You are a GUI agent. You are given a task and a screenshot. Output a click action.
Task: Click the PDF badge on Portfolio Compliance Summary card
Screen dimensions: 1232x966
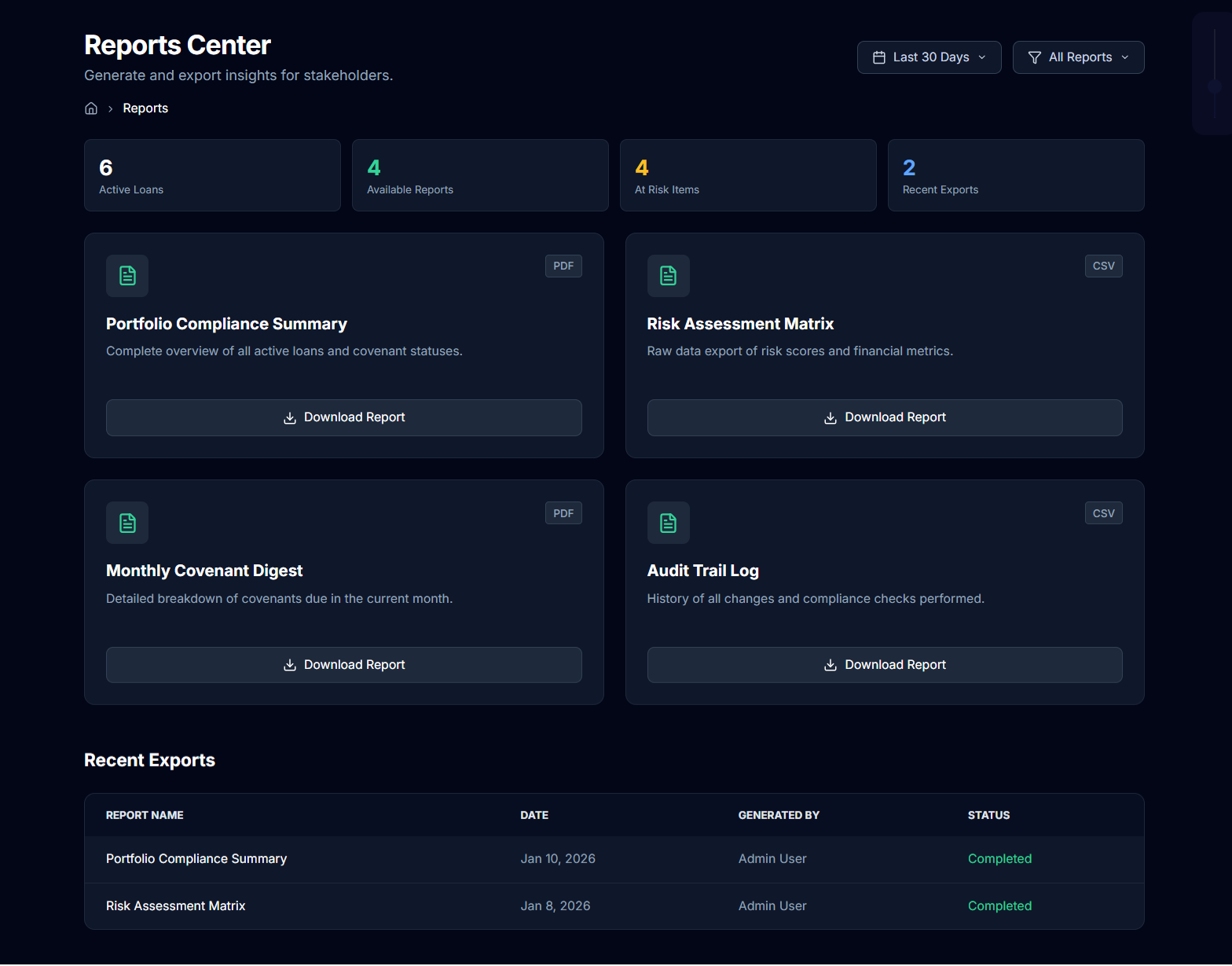tap(563, 266)
